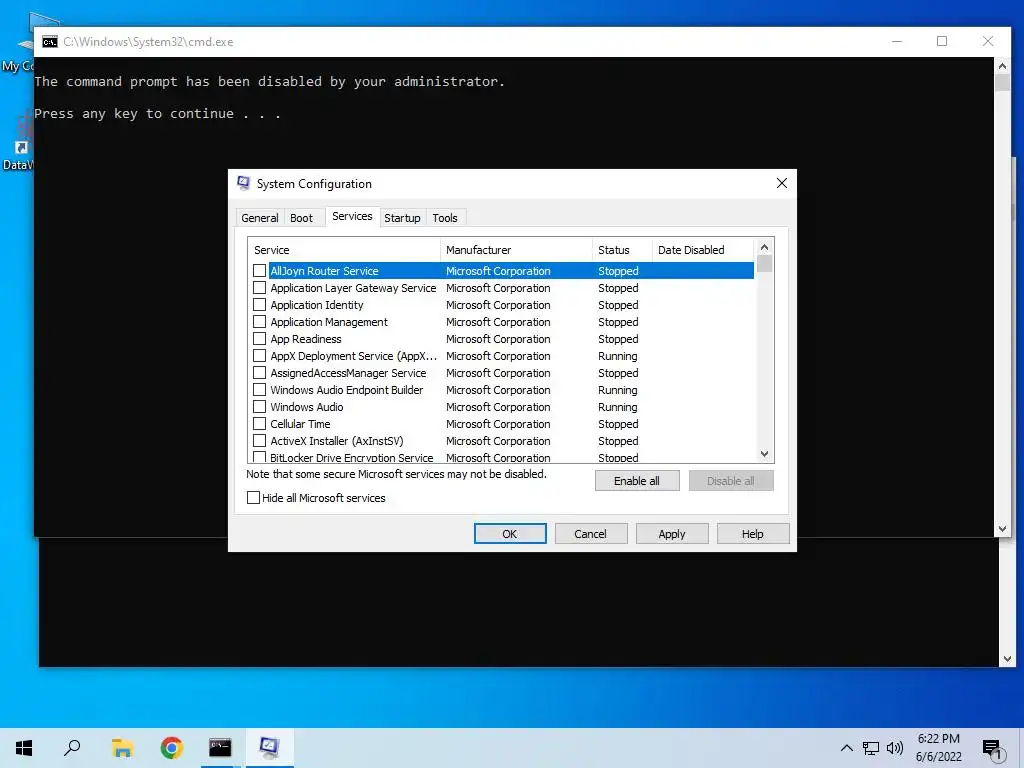The height and width of the screenshot is (768, 1024).
Task: Check Windows Audio Endpoint Builder checkbox
Action: click(x=259, y=389)
